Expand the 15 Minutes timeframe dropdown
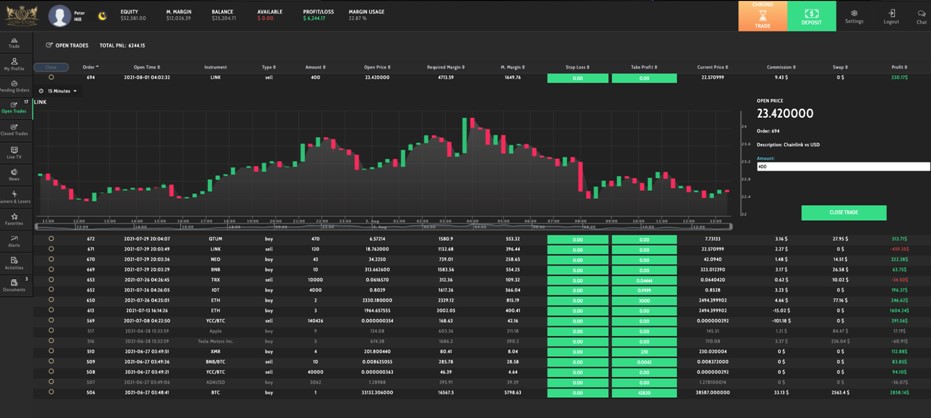Image resolution: width=931 pixels, height=418 pixels. tap(59, 91)
